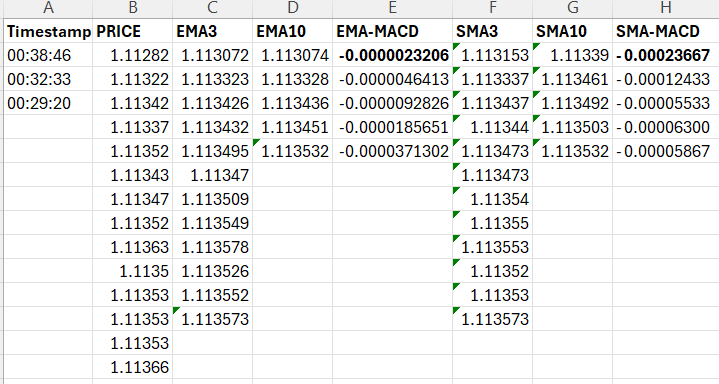Select price cell 1.11322
This screenshot has height=384, width=719.
(133, 79)
